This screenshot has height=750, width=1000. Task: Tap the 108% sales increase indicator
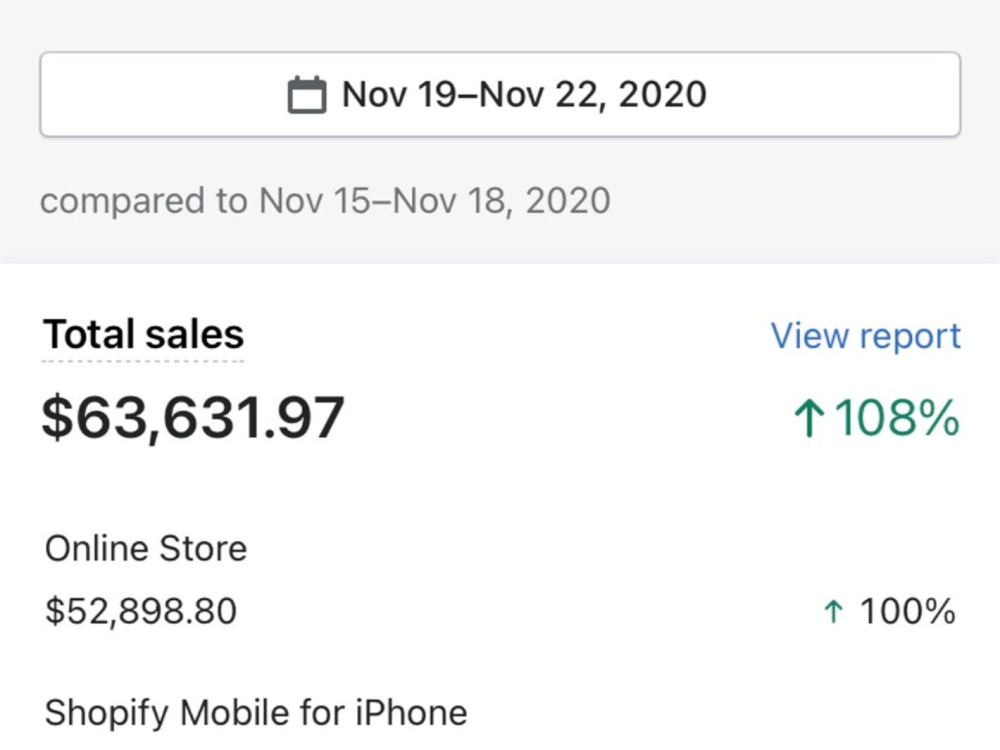(x=877, y=418)
